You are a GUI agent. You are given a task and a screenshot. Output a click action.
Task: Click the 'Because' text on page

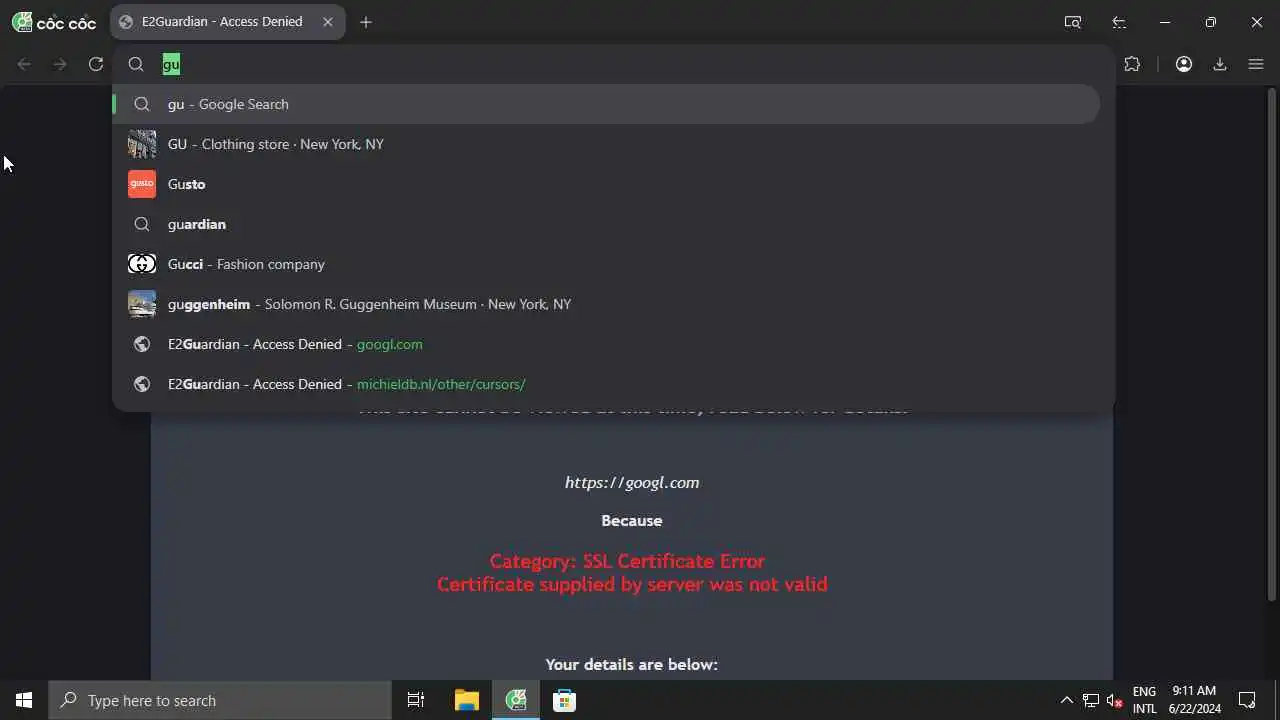pos(632,520)
